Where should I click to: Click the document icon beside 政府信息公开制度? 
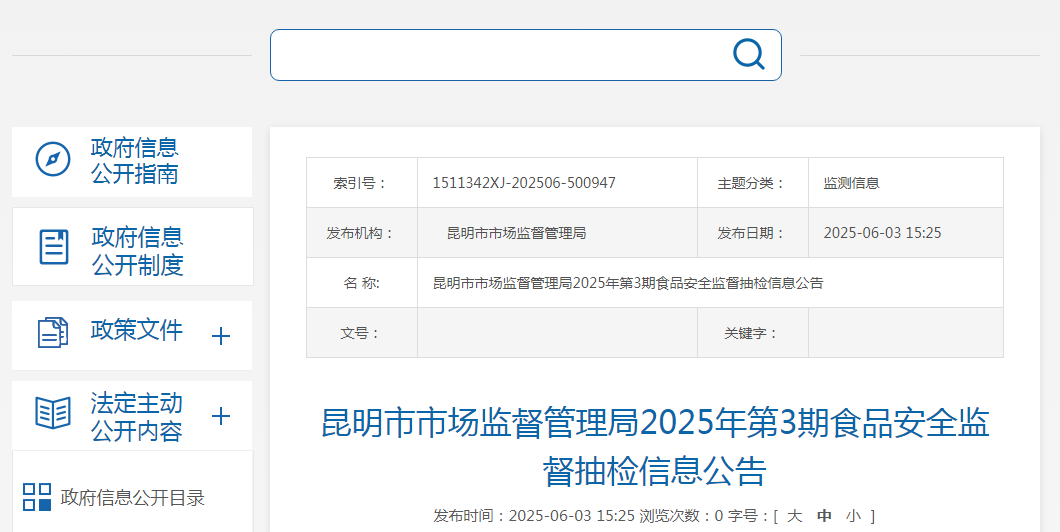click(x=53, y=247)
